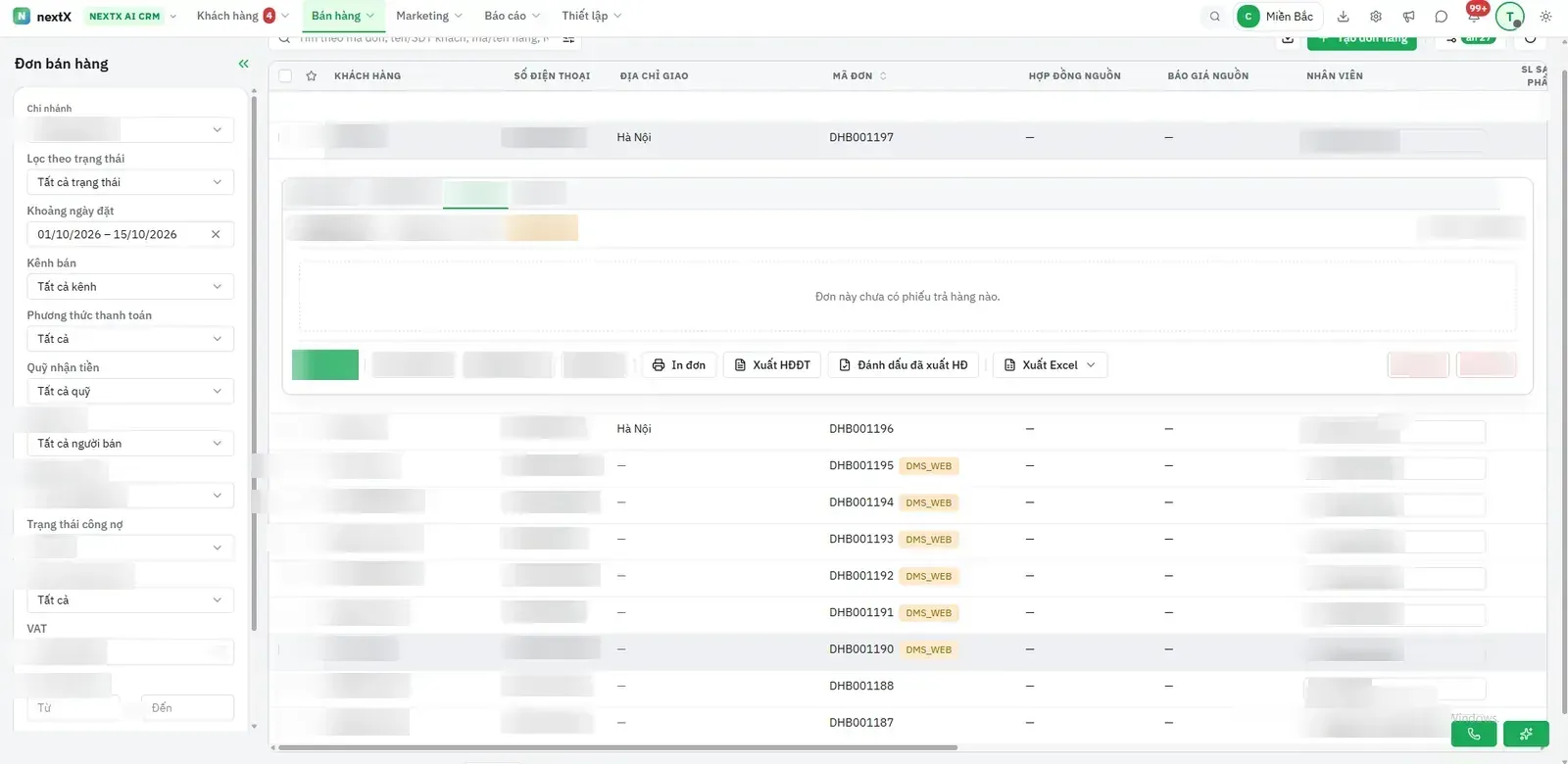Open Xuất Excel dropdown button

tap(1050, 365)
